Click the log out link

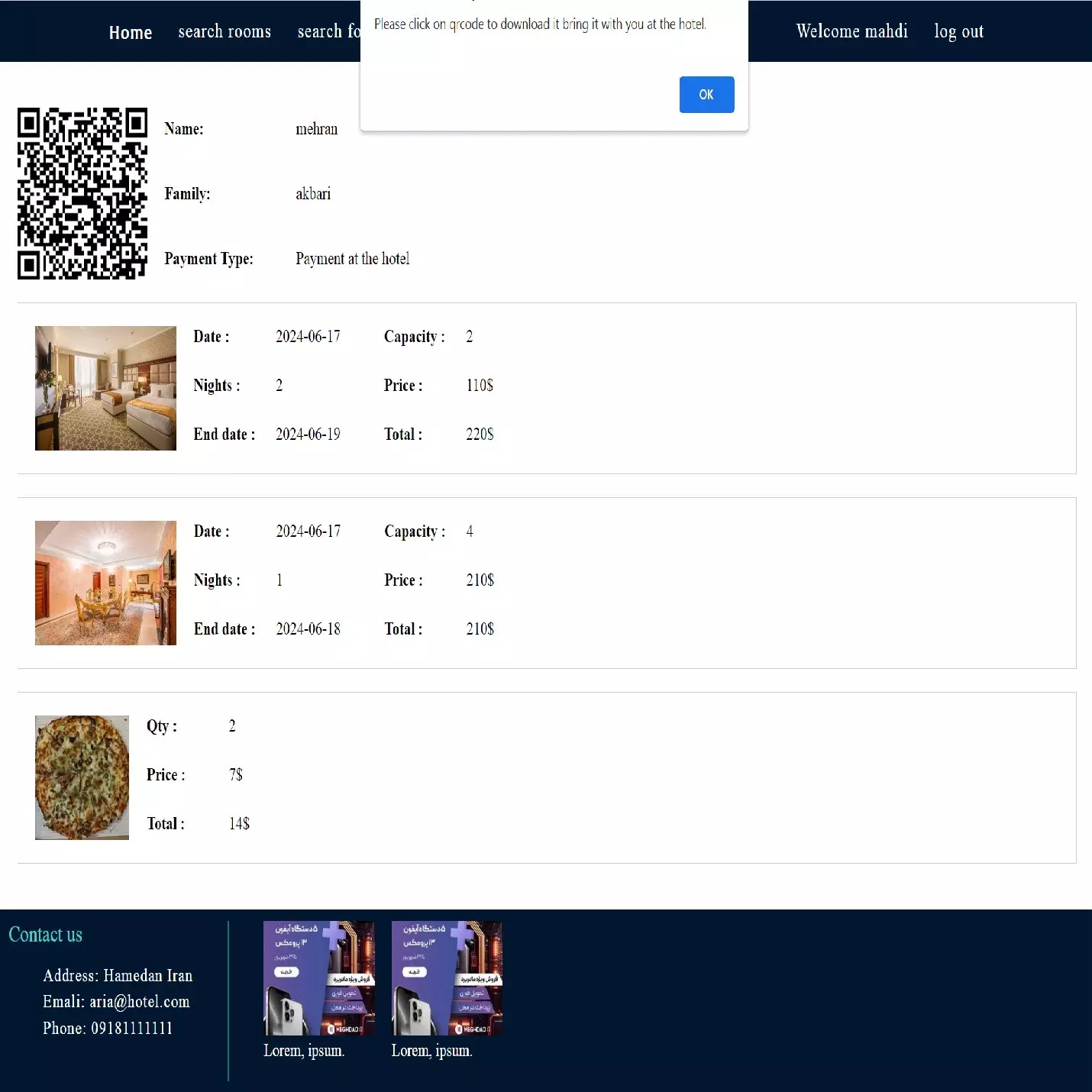(x=958, y=32)
